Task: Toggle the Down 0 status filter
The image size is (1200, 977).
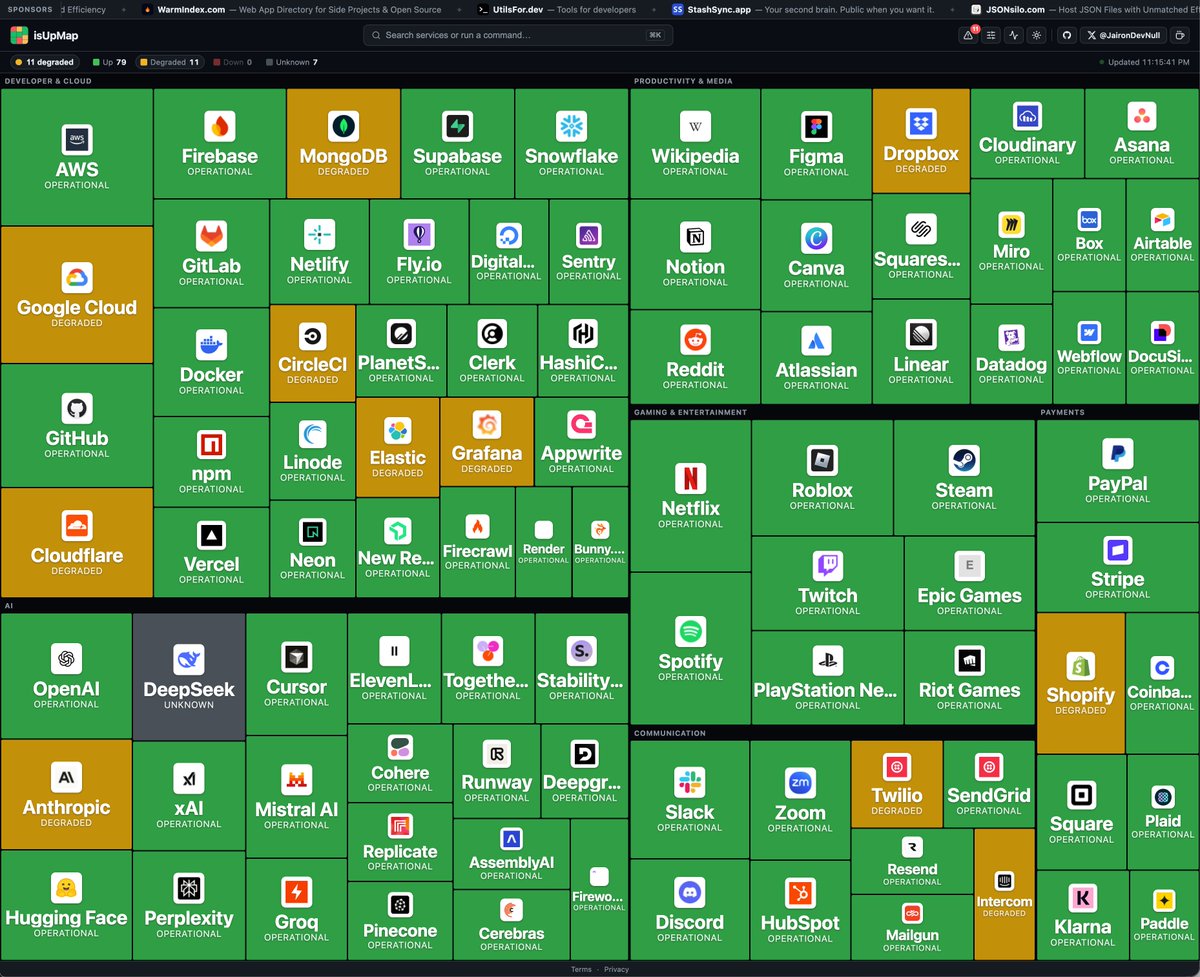Action: [231, 62]
